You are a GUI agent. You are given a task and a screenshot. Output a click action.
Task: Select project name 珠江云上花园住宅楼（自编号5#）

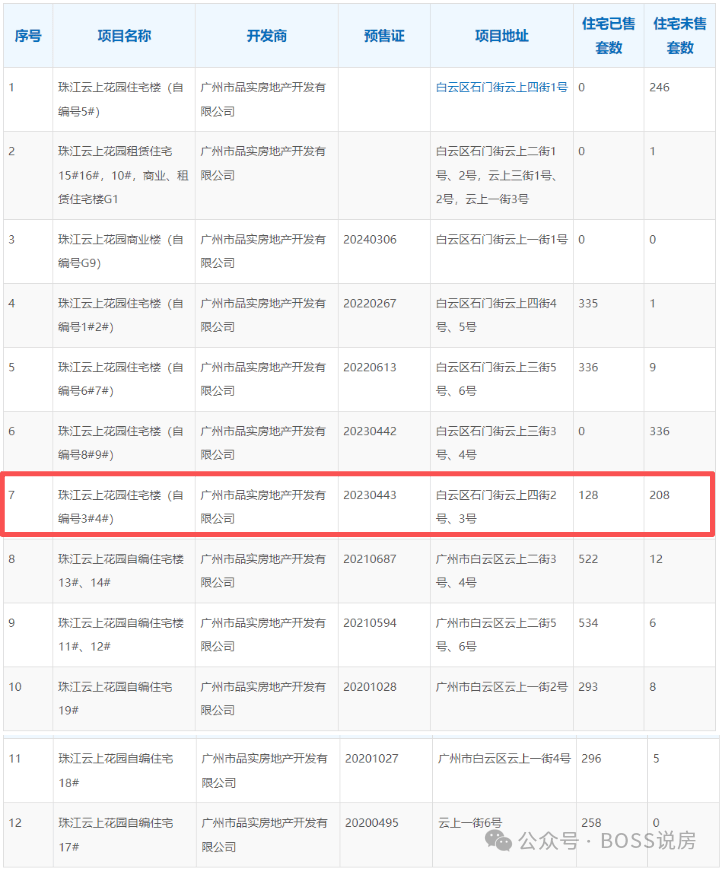(120, 99)
